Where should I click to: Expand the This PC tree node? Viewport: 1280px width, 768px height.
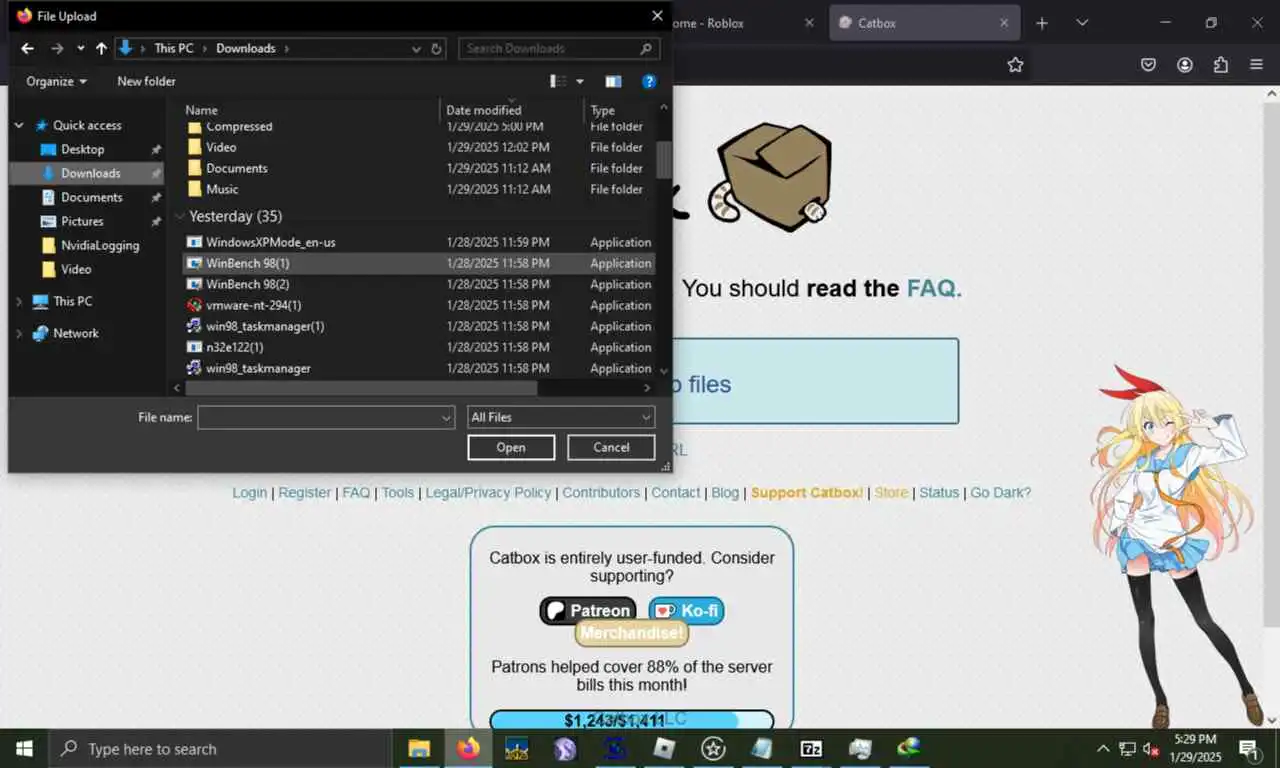pyautogui.click(x=19, y=301)
